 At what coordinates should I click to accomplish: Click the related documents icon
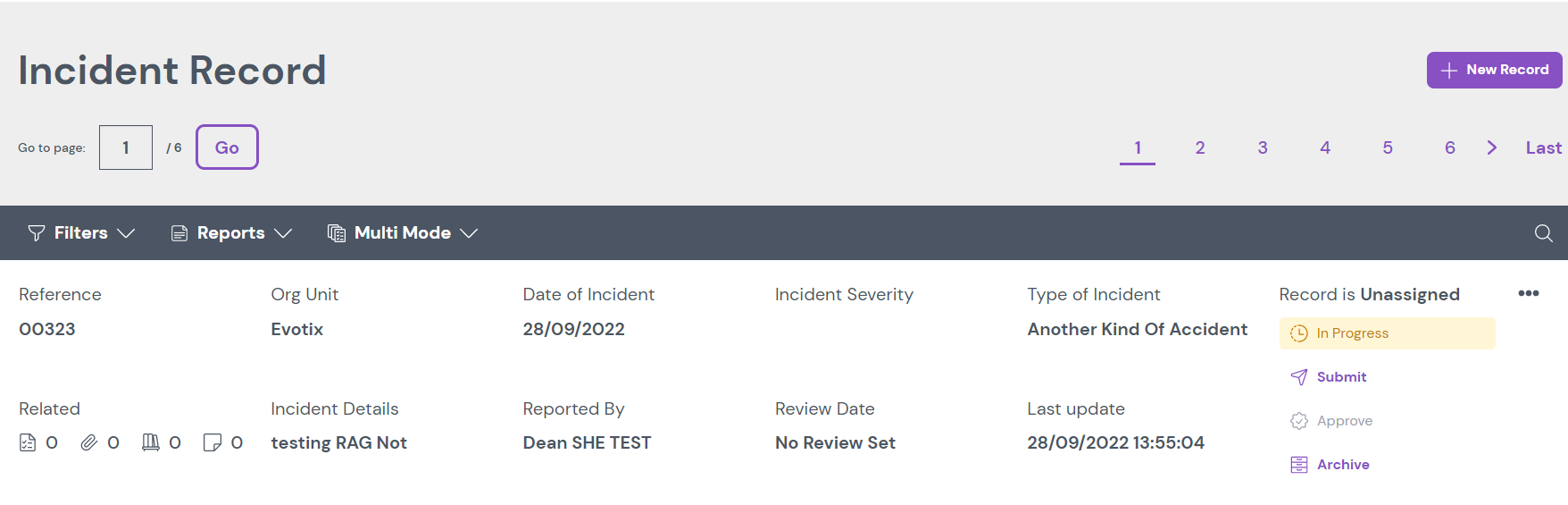[x=28, y=442]
